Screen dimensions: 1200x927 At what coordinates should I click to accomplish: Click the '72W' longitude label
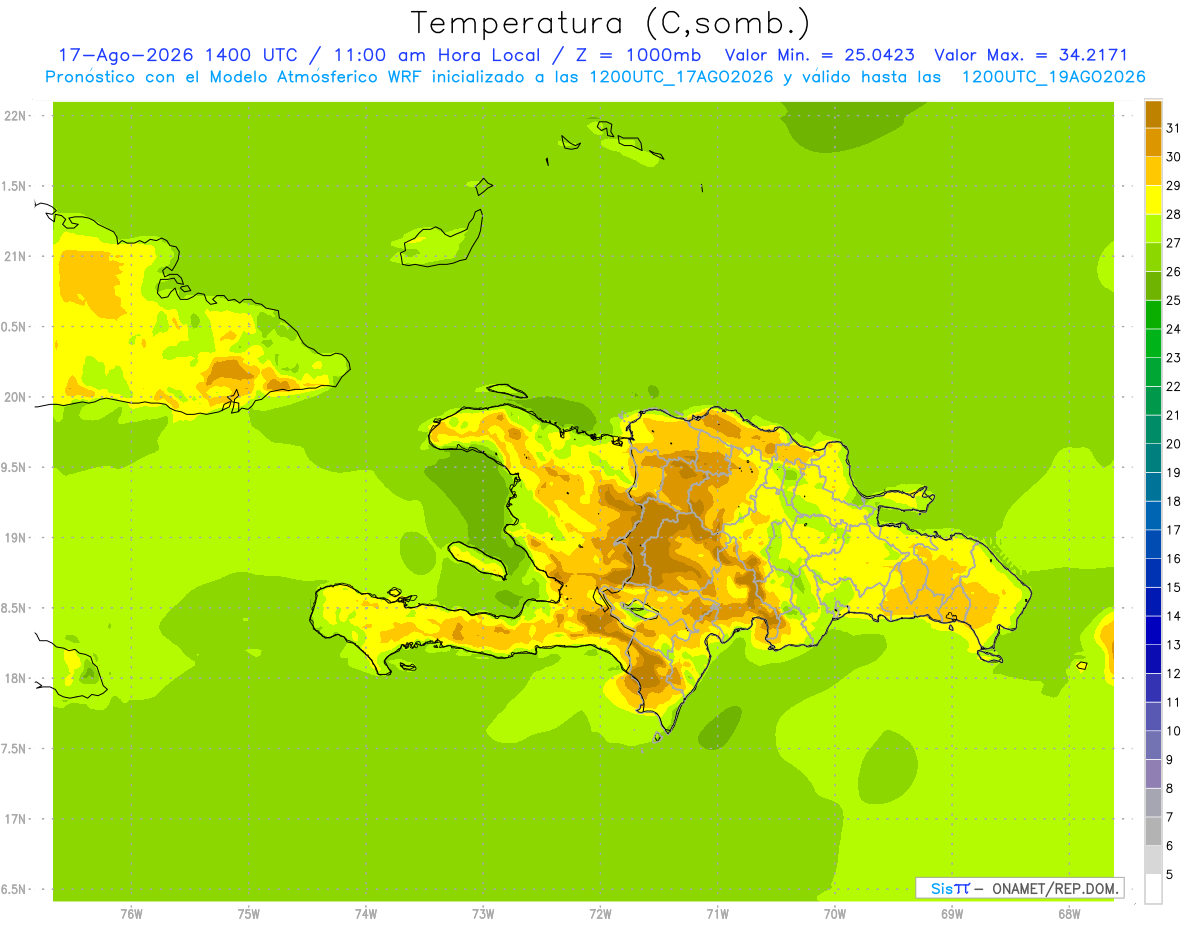pos(600,913)
